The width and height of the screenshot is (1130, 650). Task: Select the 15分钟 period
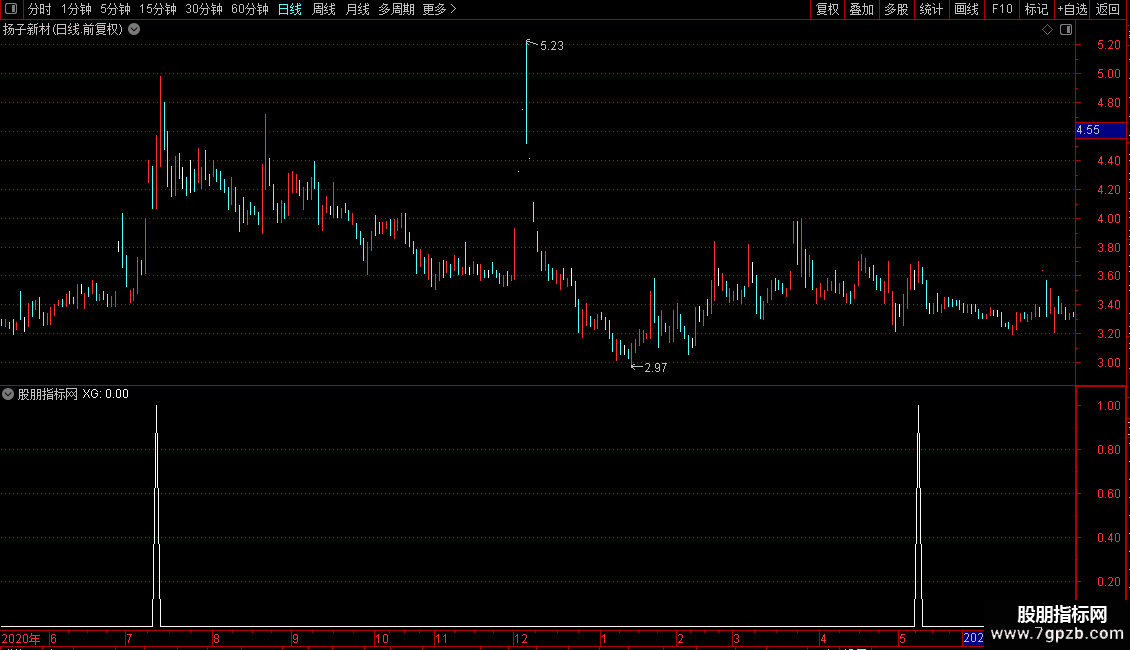pos(158,9)
